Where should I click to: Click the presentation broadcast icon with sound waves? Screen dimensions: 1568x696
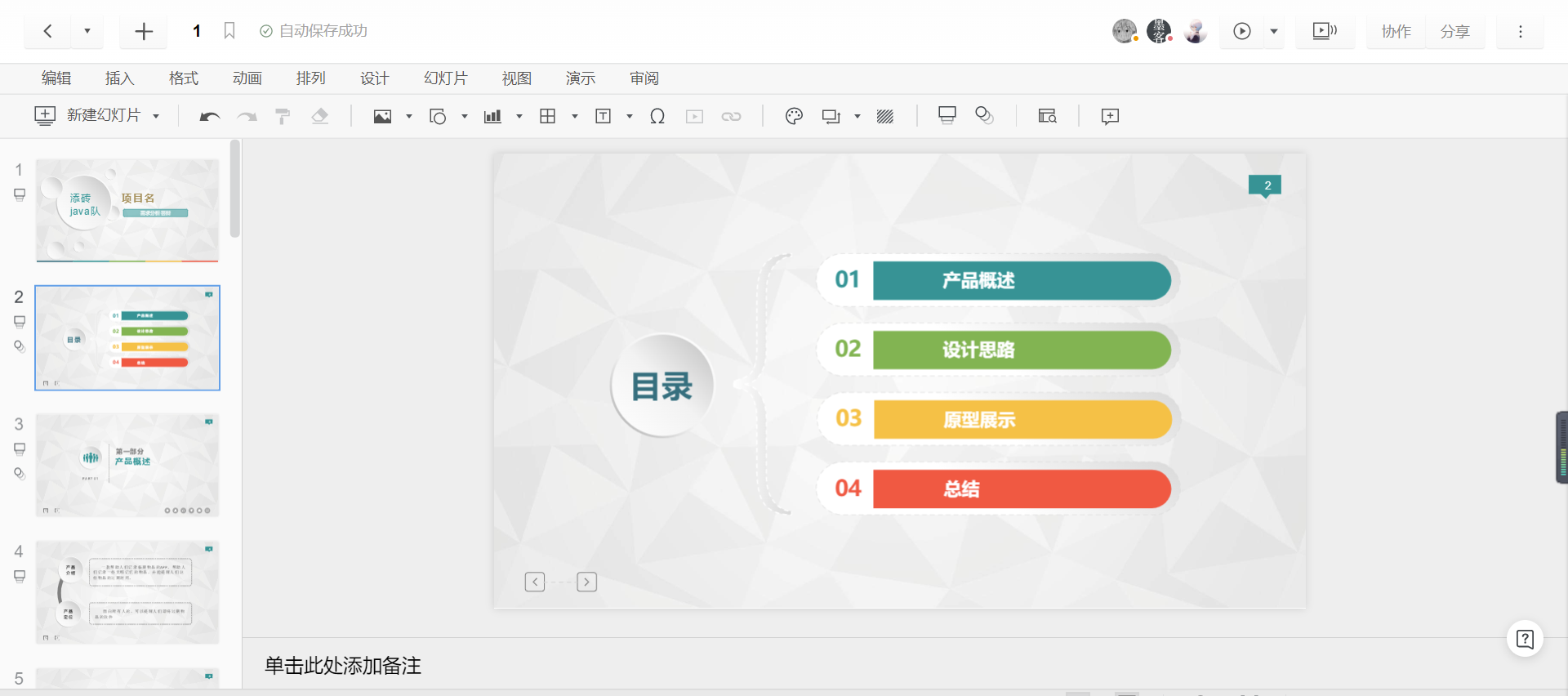pyautogui.click(x=1325, y=31)
